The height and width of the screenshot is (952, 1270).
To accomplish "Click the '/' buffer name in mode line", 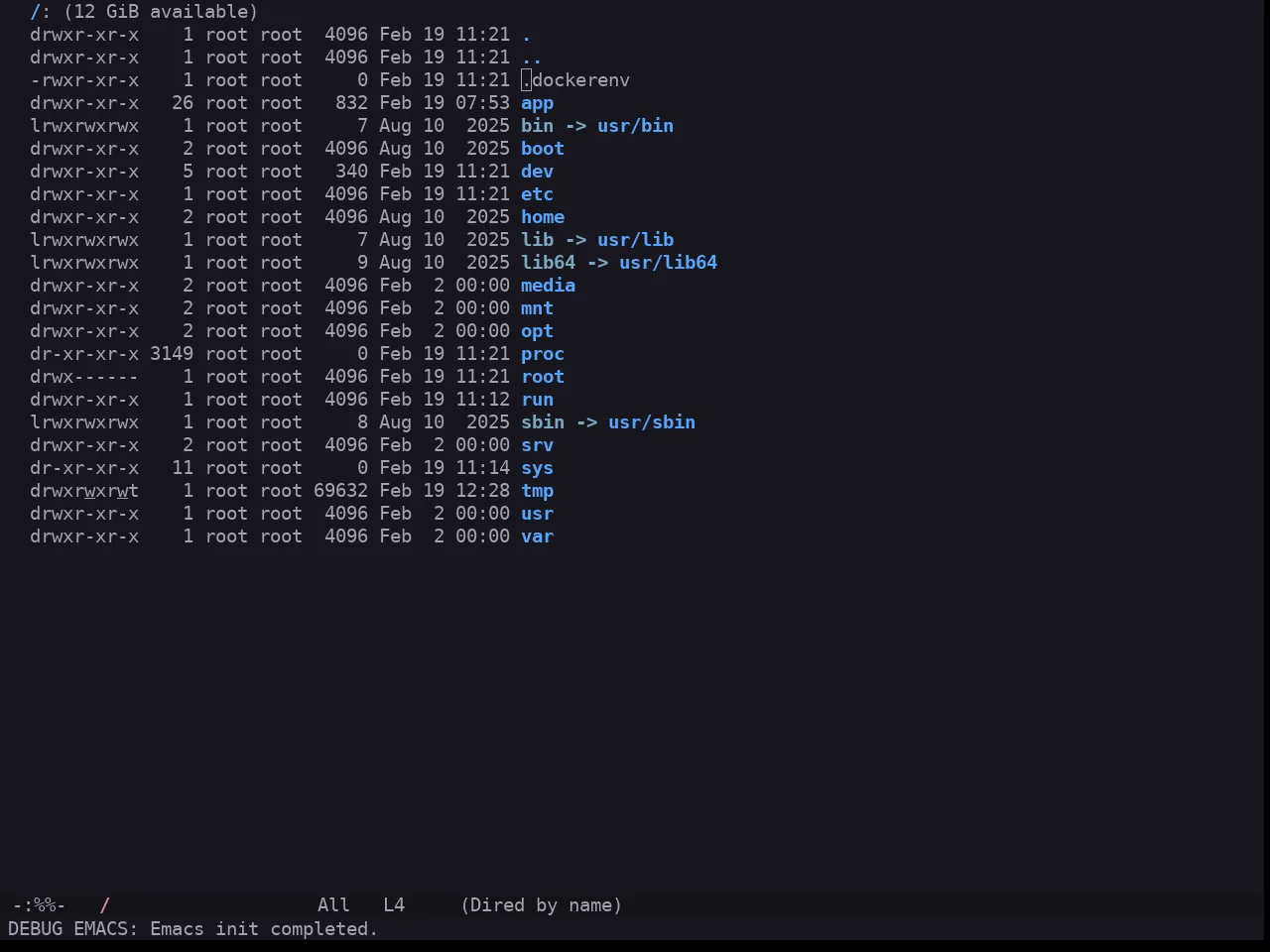I will [104, 905].
